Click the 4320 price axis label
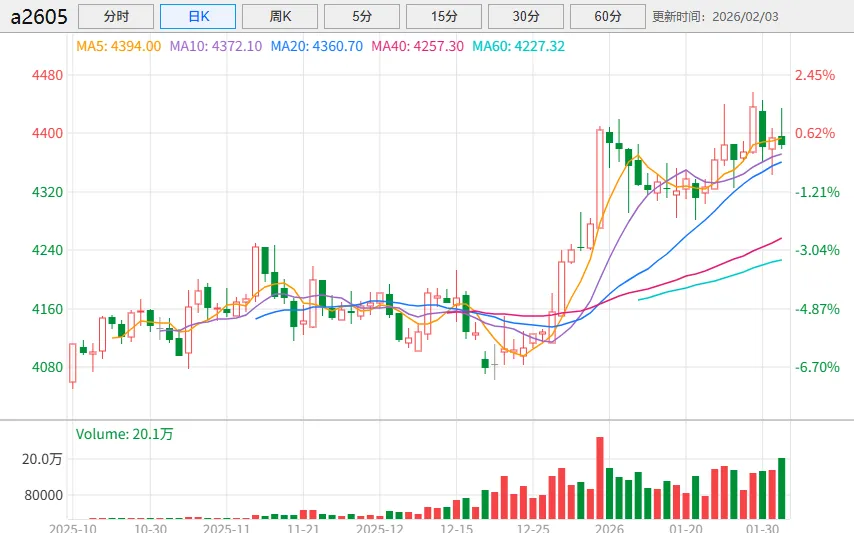 (x=47, y=192)
